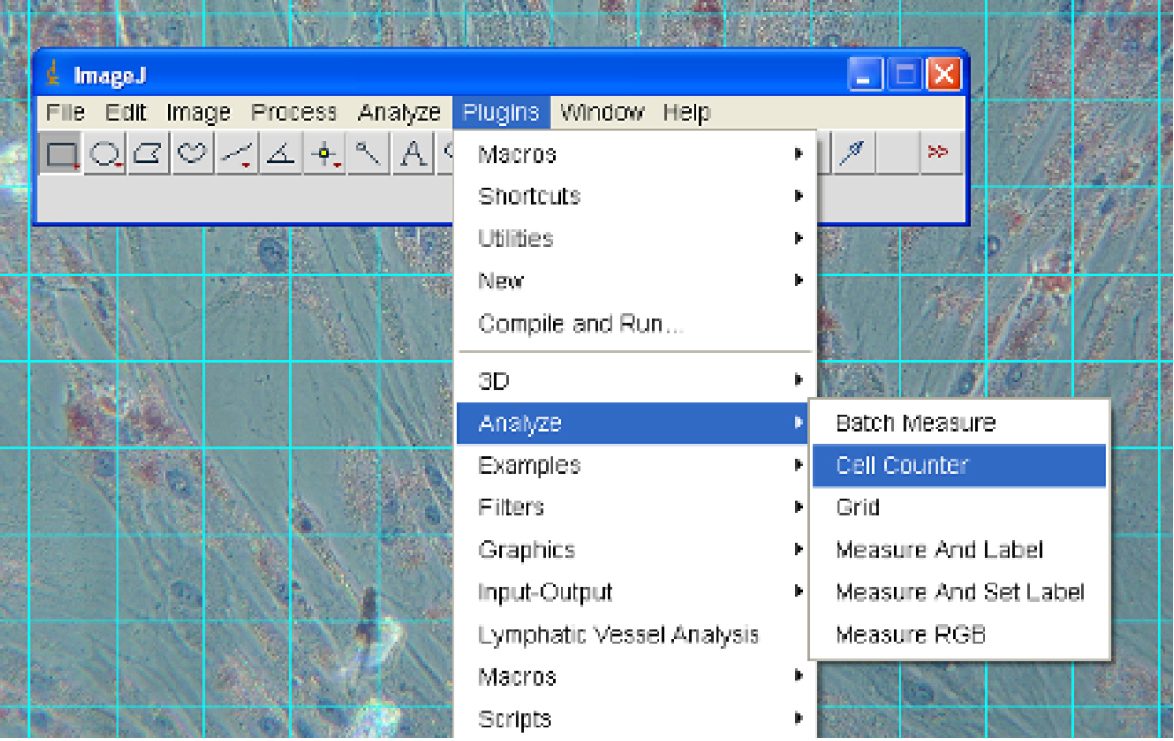This screenshot has height=741, width=1174.
Task: Launch the Cell Counter plugin
Action: [x=959, y=465]
